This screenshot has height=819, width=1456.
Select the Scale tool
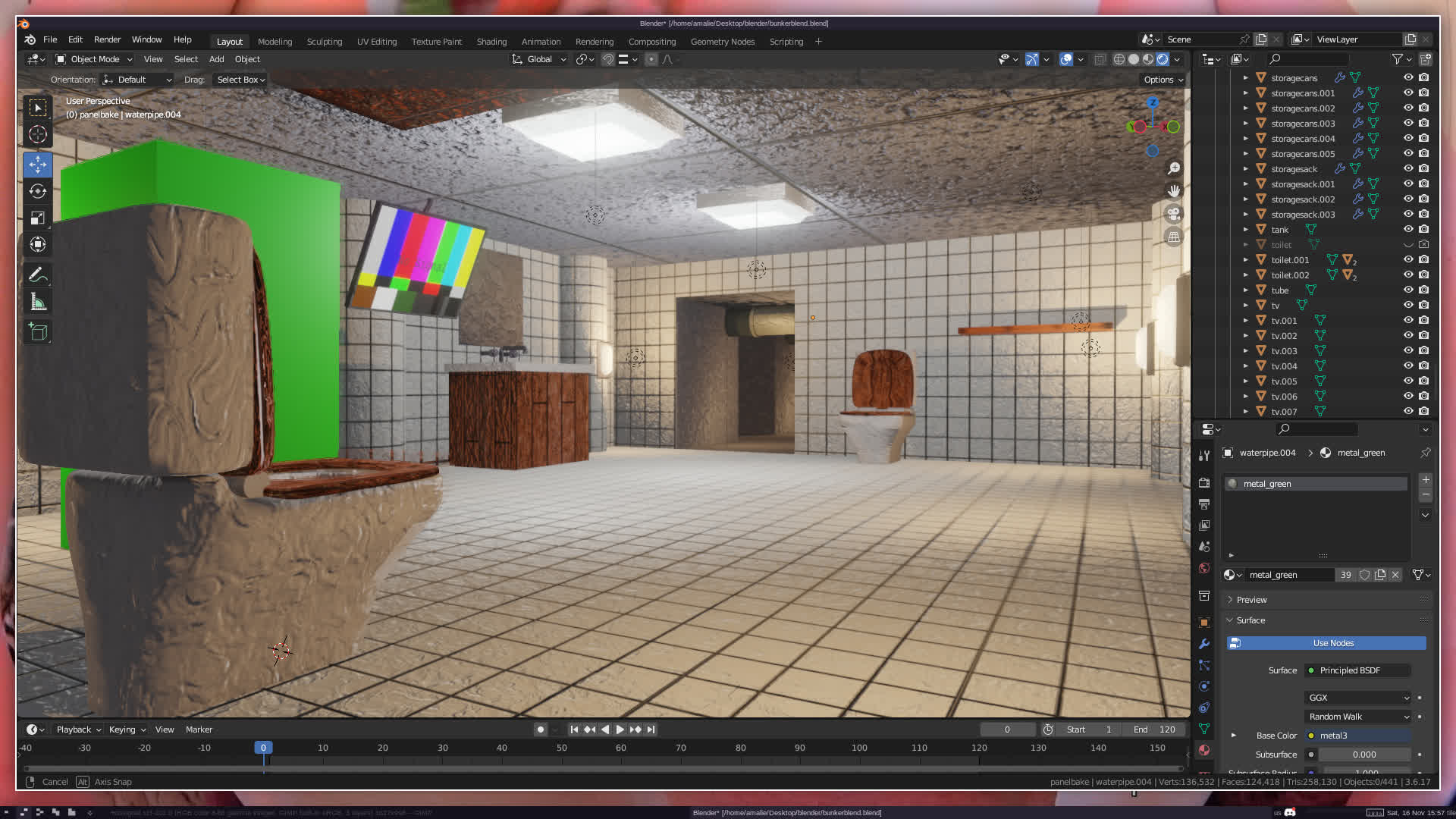click(x=38, y=218)
